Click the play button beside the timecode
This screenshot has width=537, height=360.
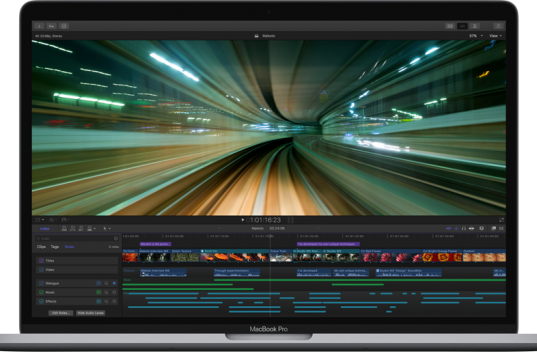pyautogui.click(x=243, y=220)
